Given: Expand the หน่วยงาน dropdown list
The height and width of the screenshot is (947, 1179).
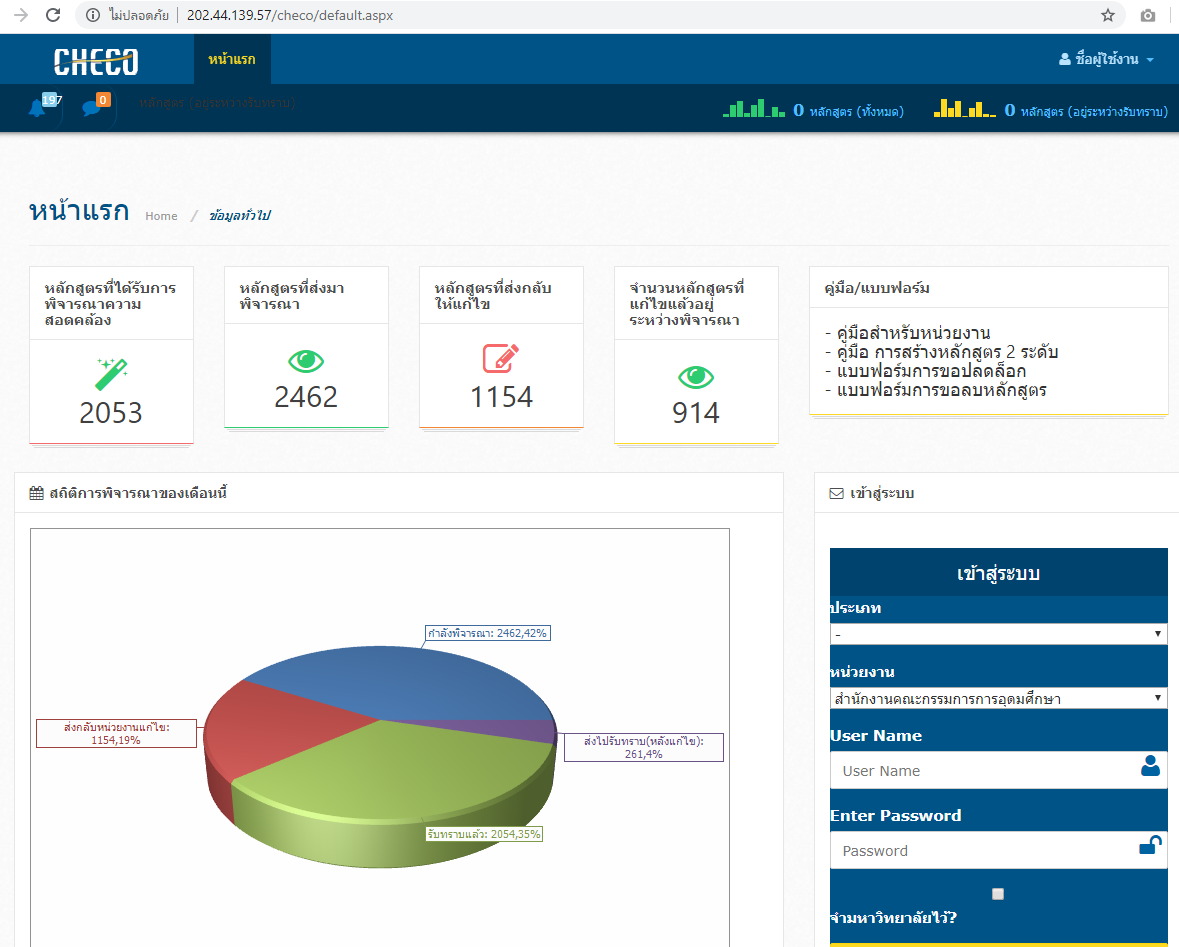Looking at the screenshot, I should pos(998,698).
